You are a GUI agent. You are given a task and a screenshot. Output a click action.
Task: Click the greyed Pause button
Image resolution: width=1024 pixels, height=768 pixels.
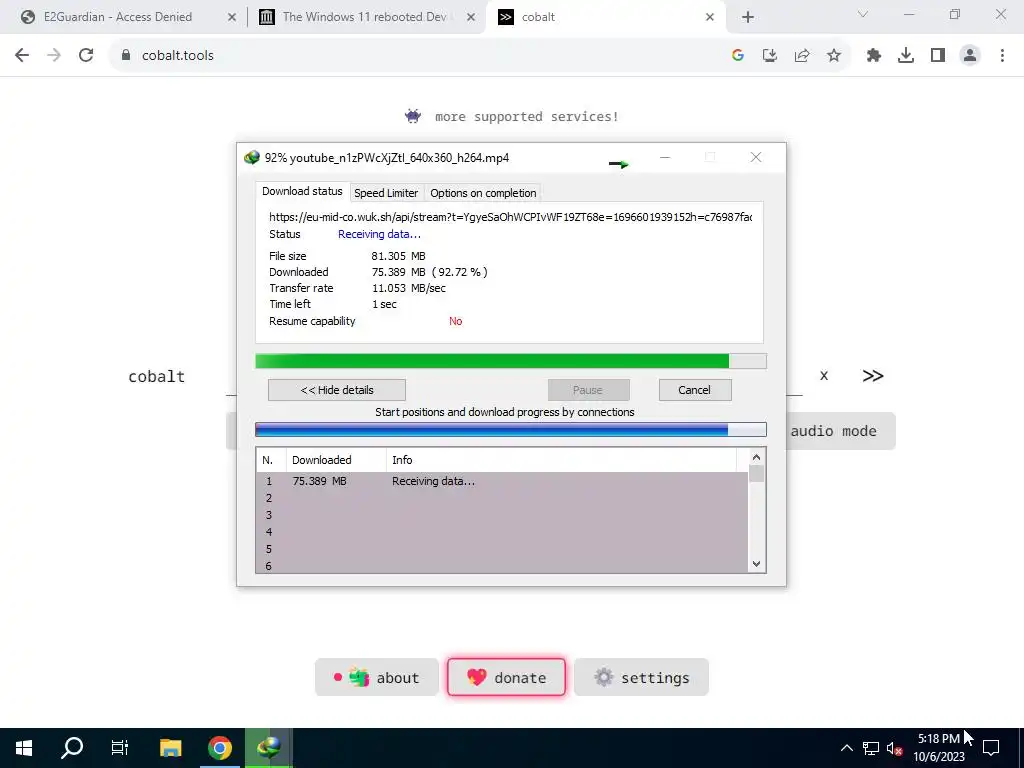588,390
